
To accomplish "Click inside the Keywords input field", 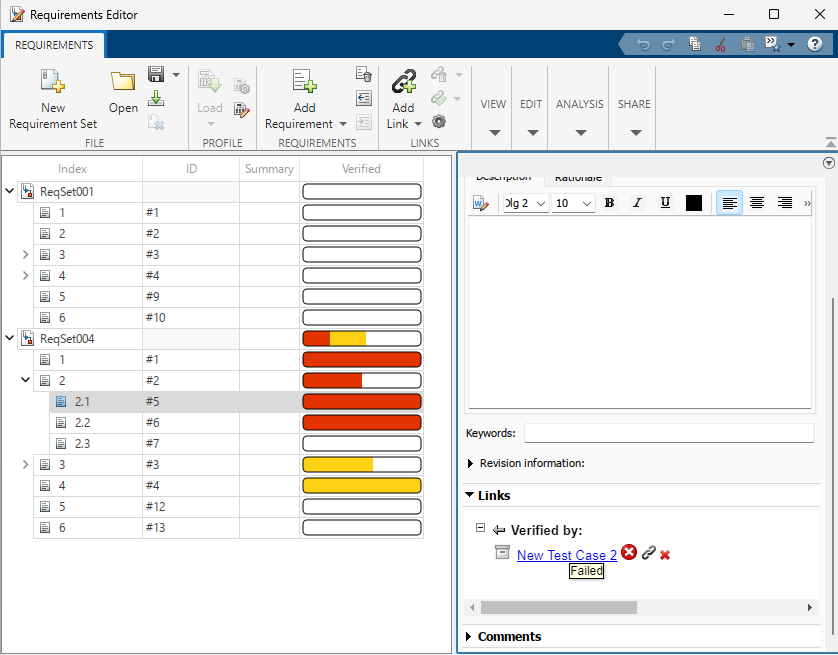I will 669,432.
